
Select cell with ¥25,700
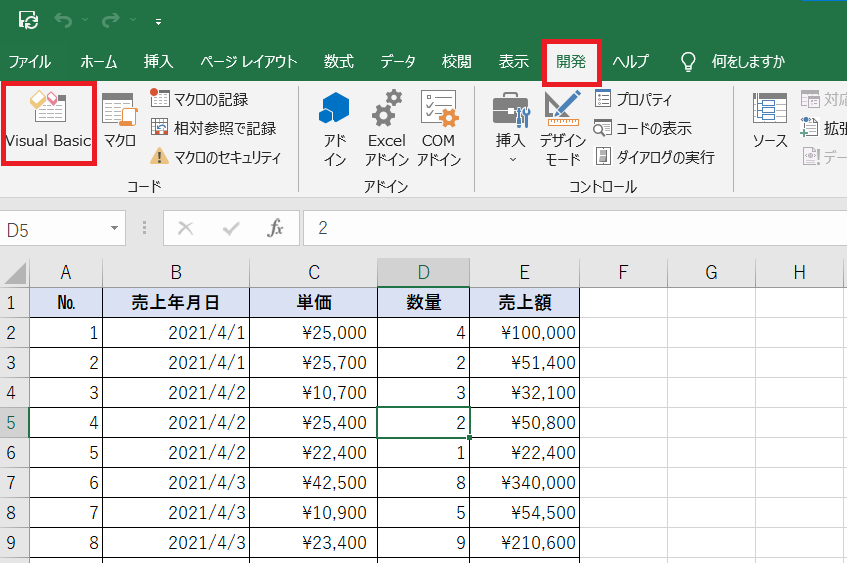pos(314,363)
